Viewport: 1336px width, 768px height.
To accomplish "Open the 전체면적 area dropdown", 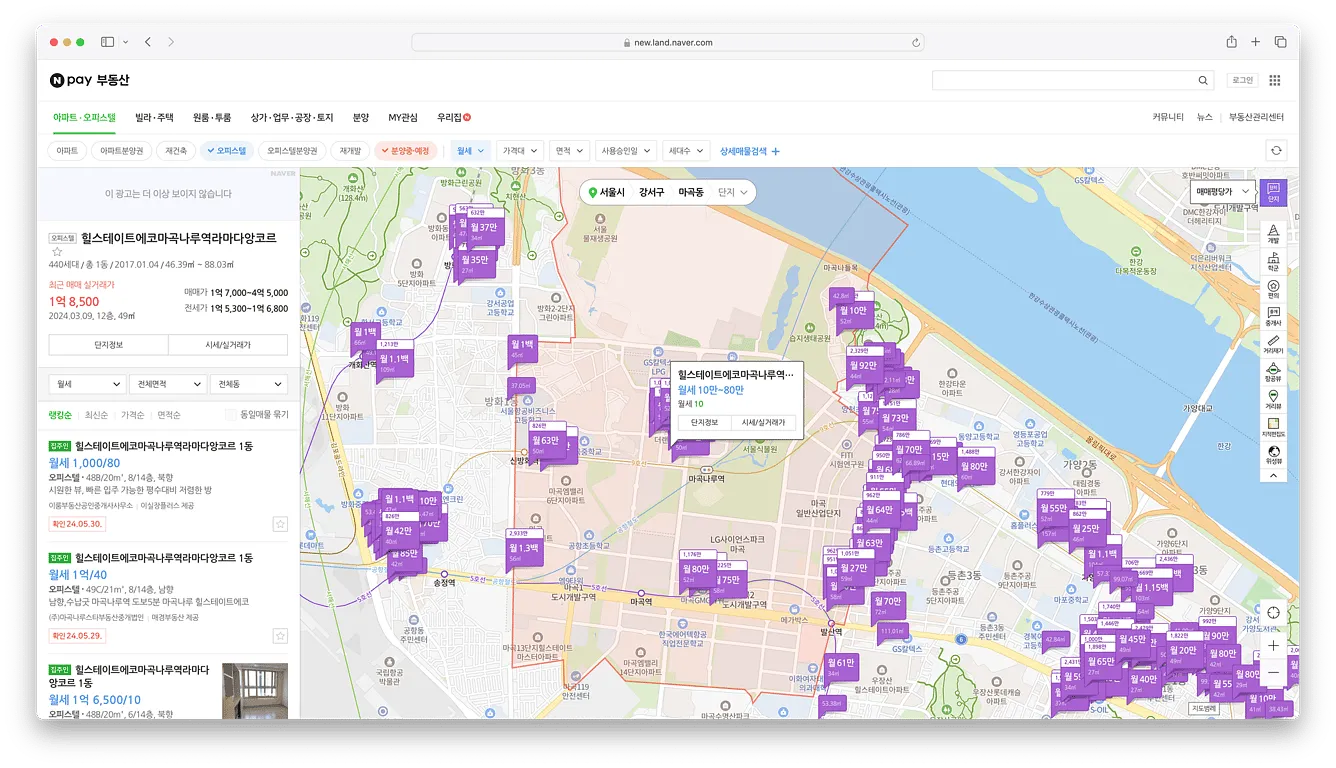I will pos(167,384).
